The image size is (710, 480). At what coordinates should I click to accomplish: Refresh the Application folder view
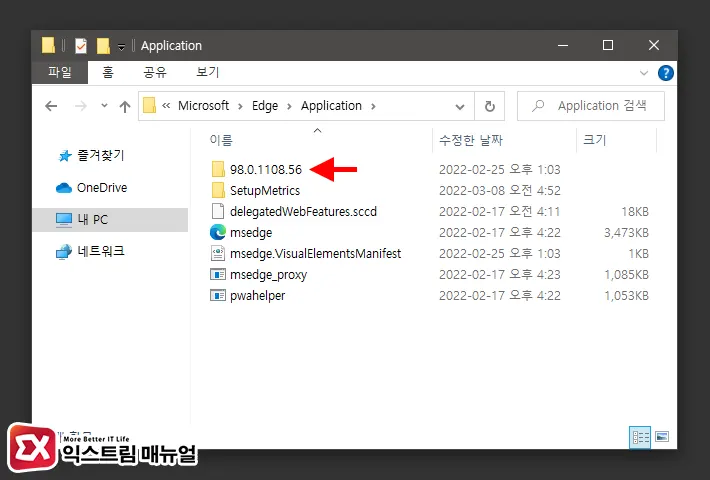click(489, 106)
